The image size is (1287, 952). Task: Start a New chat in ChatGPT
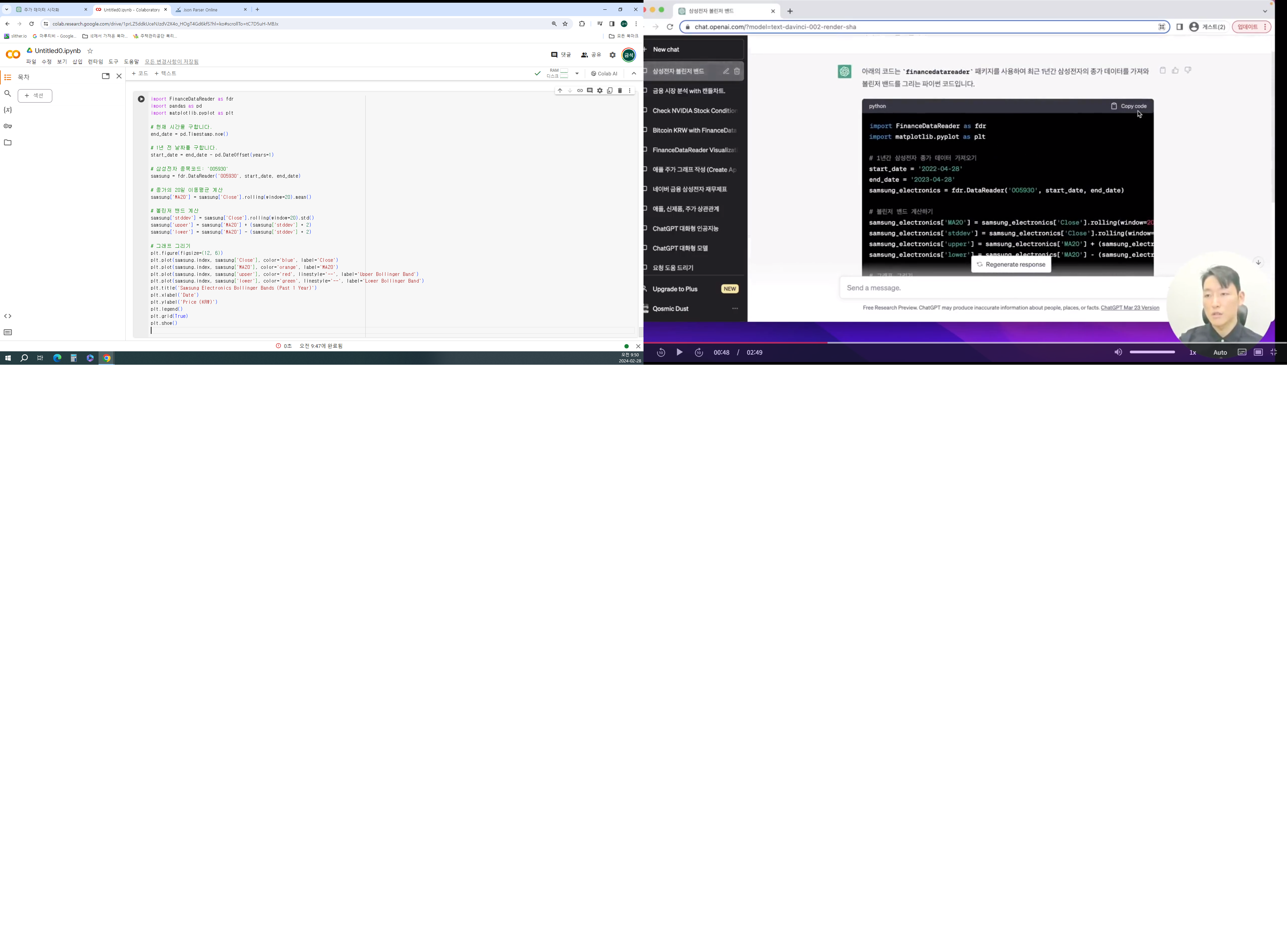point(694,50)
